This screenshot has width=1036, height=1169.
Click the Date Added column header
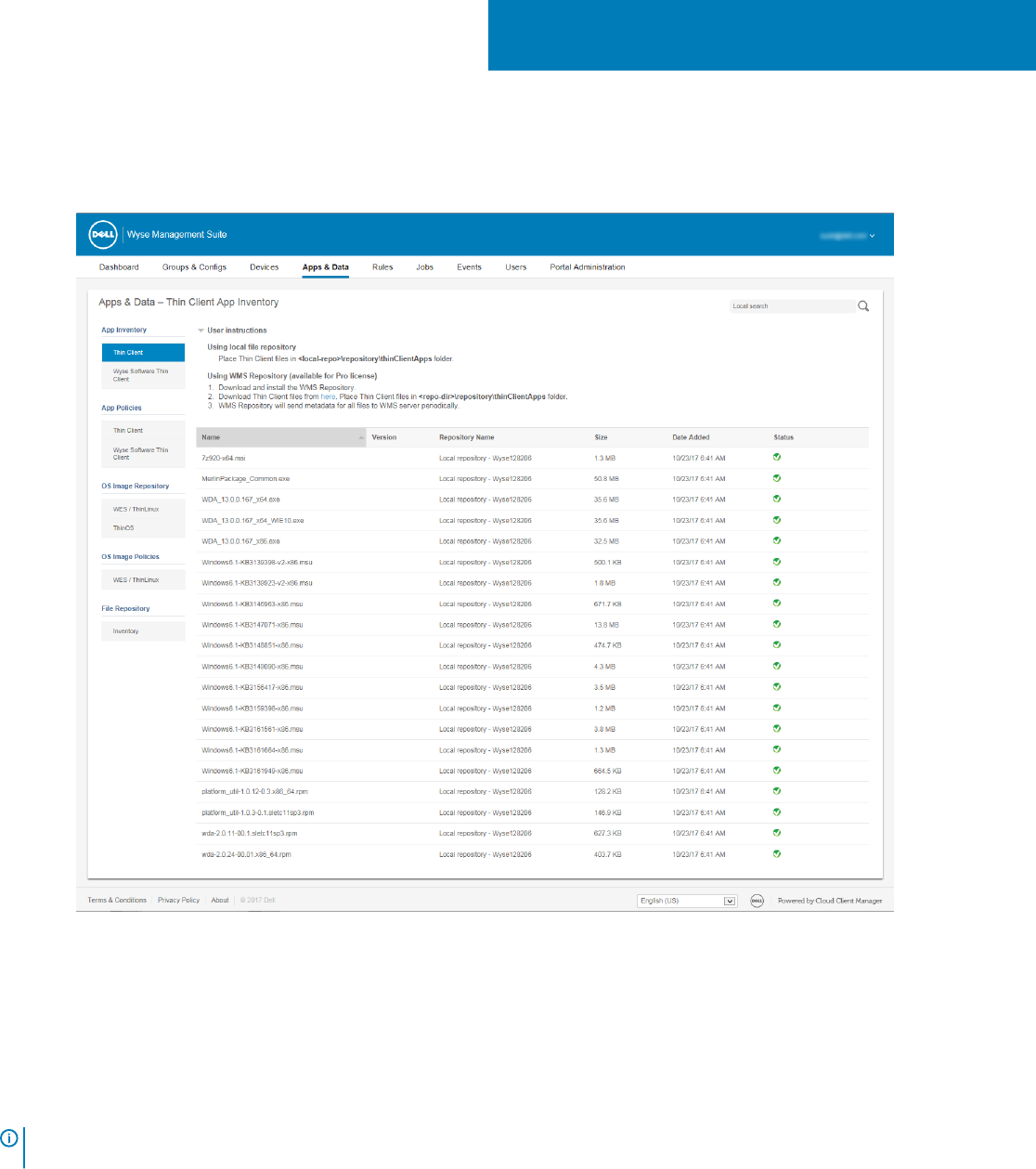click(692, 437)
